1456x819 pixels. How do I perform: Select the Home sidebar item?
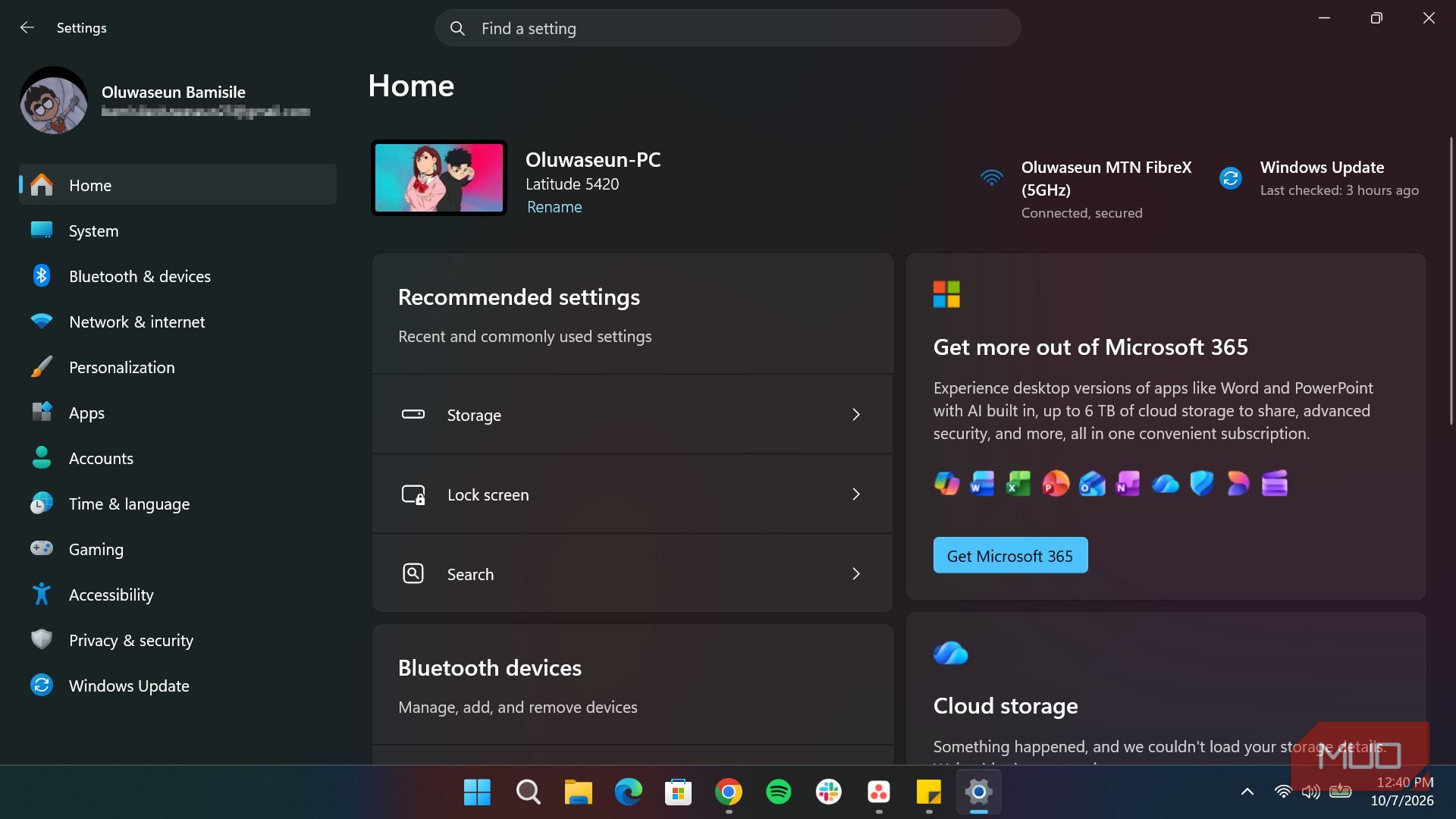177,184
